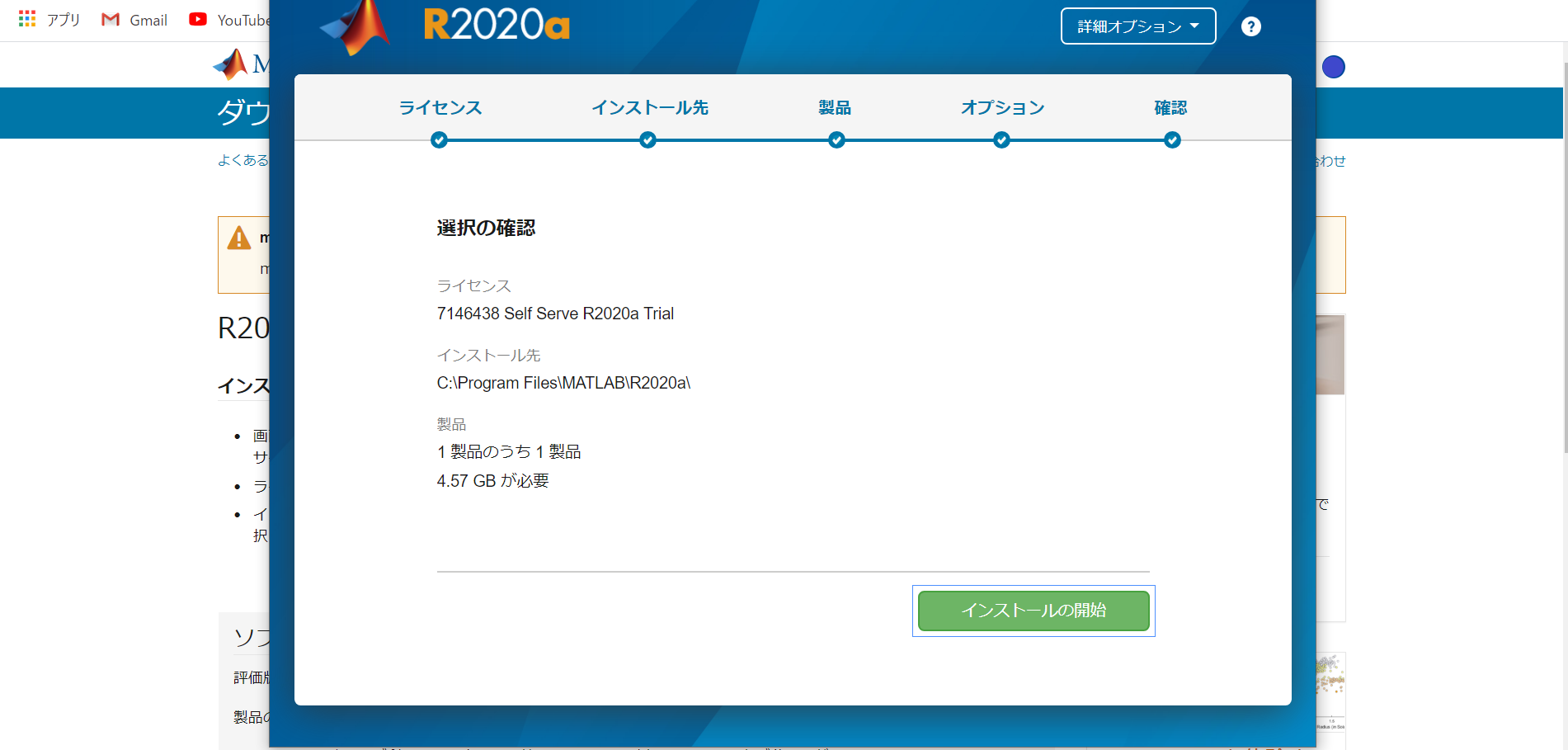Click the license text 7146438 Self Serve R2020a Trial

pos(555,314)
